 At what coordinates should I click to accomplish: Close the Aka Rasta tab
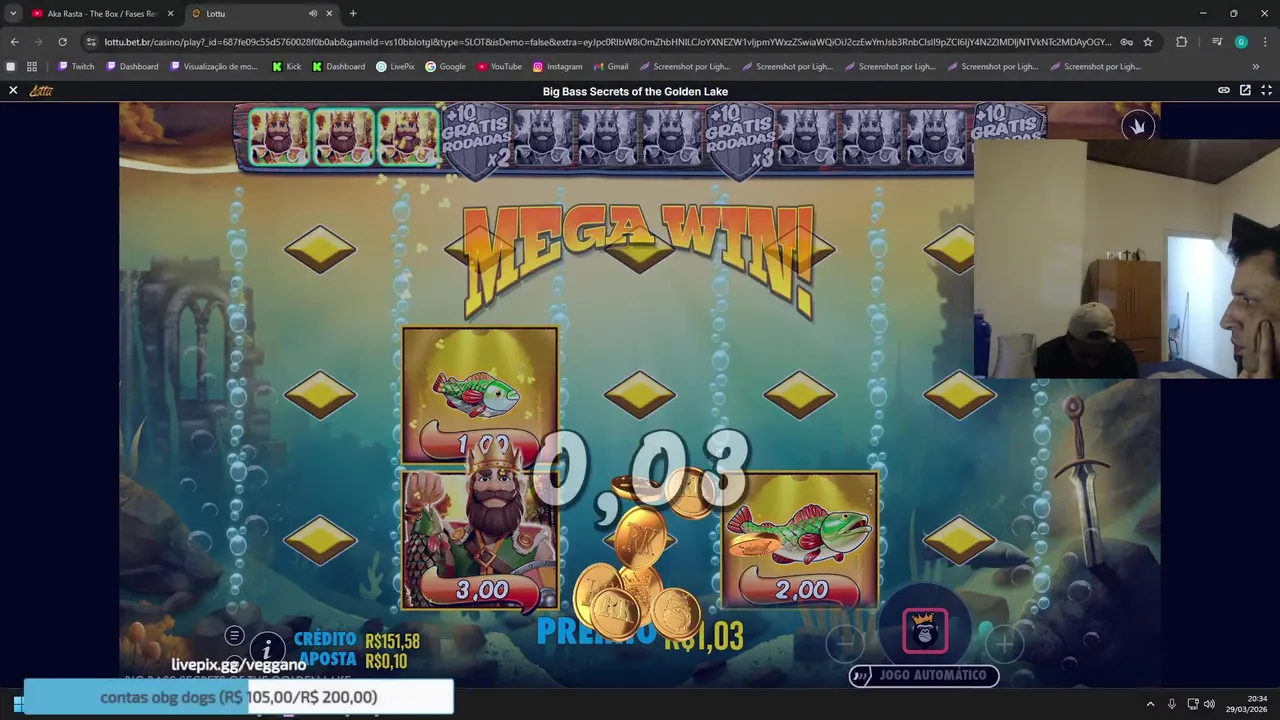[x=170, y=13]
